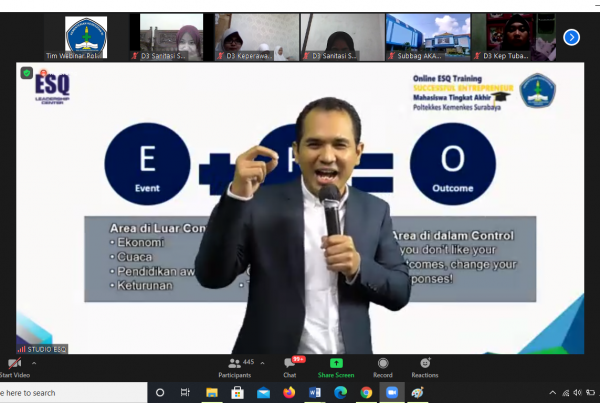Show hidden system tray icons
600x403 pixels.
point(552,393)
